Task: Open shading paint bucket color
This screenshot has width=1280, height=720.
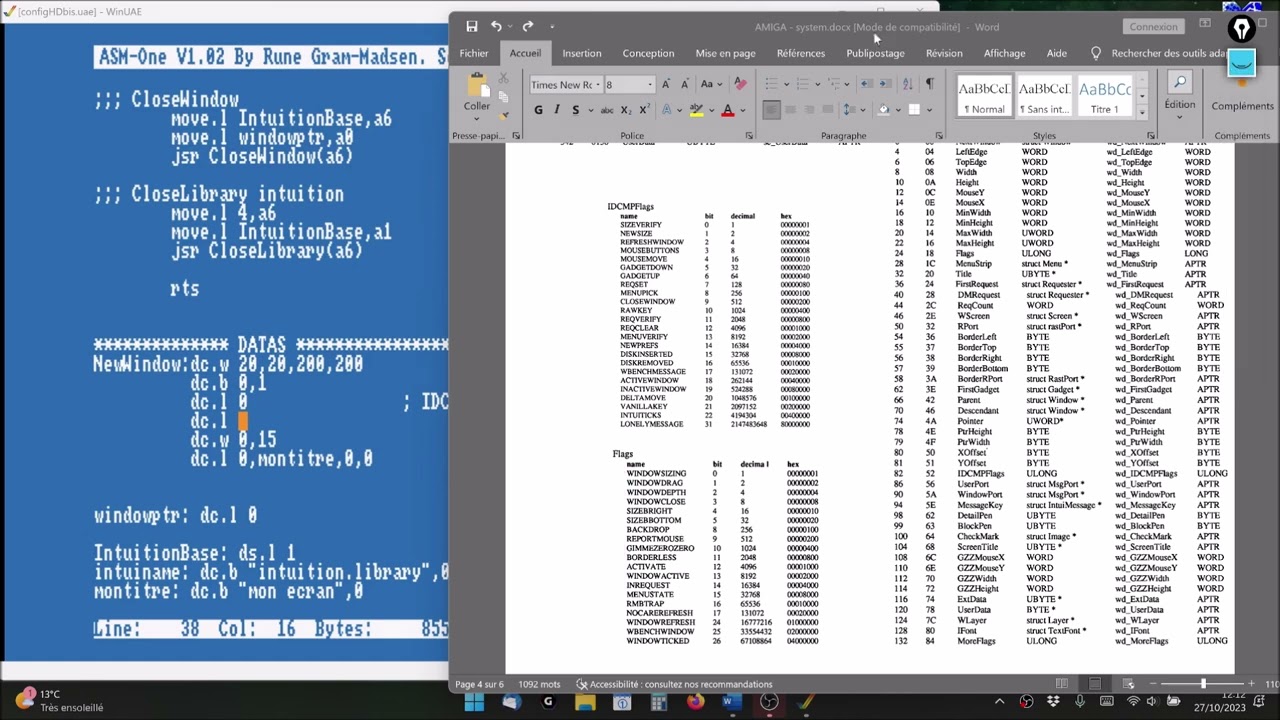Action: [x=886, y=110]
